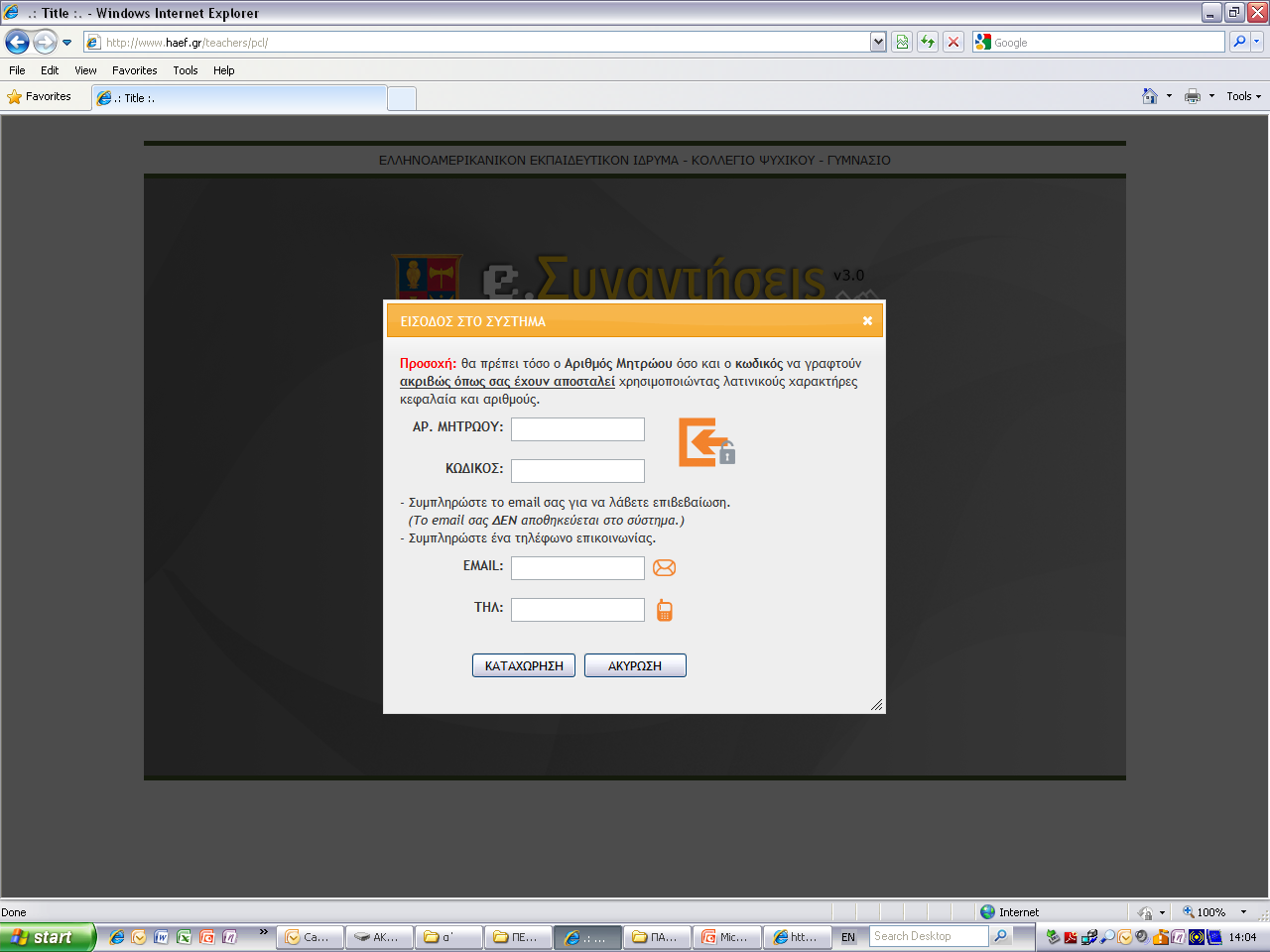Click the orange envelope email icon
This screenshot has width=1270, height=952.
point(665,567)
